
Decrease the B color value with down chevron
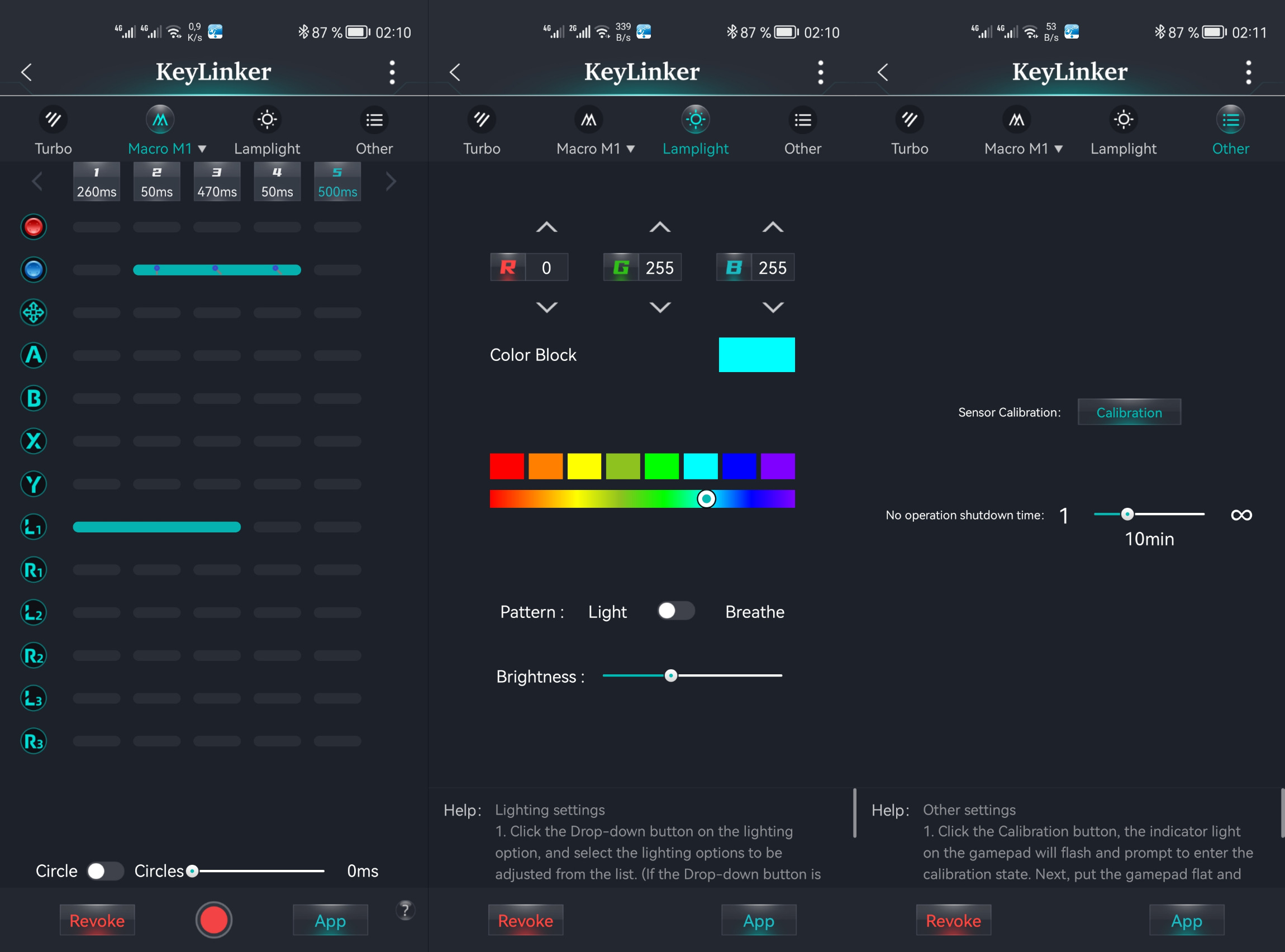coord(773,307)
